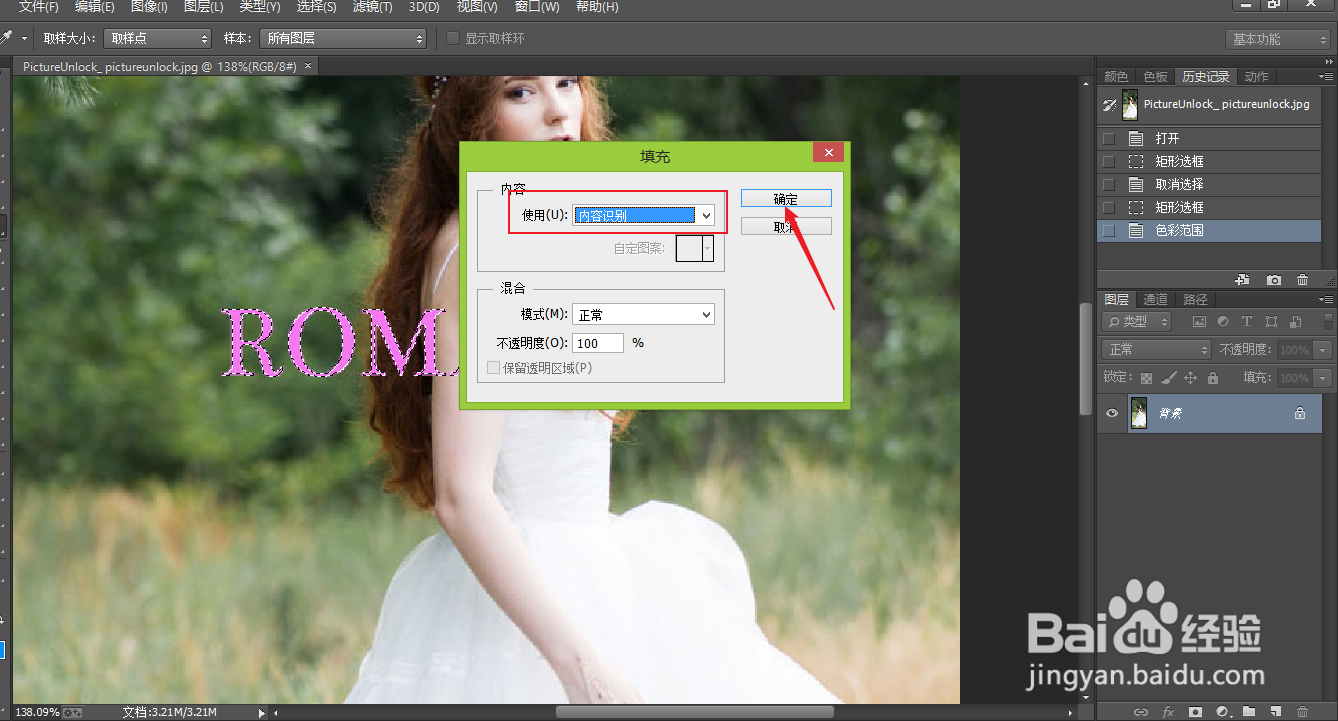Select the 打开 history state
Screen dimensions: 1338x721
[1209, 139]
